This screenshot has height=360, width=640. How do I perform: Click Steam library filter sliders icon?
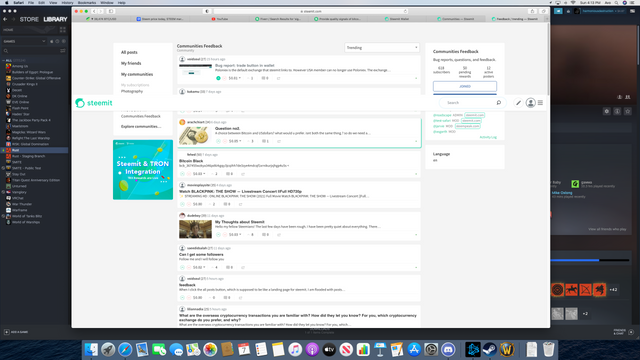(x=63, y=51)
